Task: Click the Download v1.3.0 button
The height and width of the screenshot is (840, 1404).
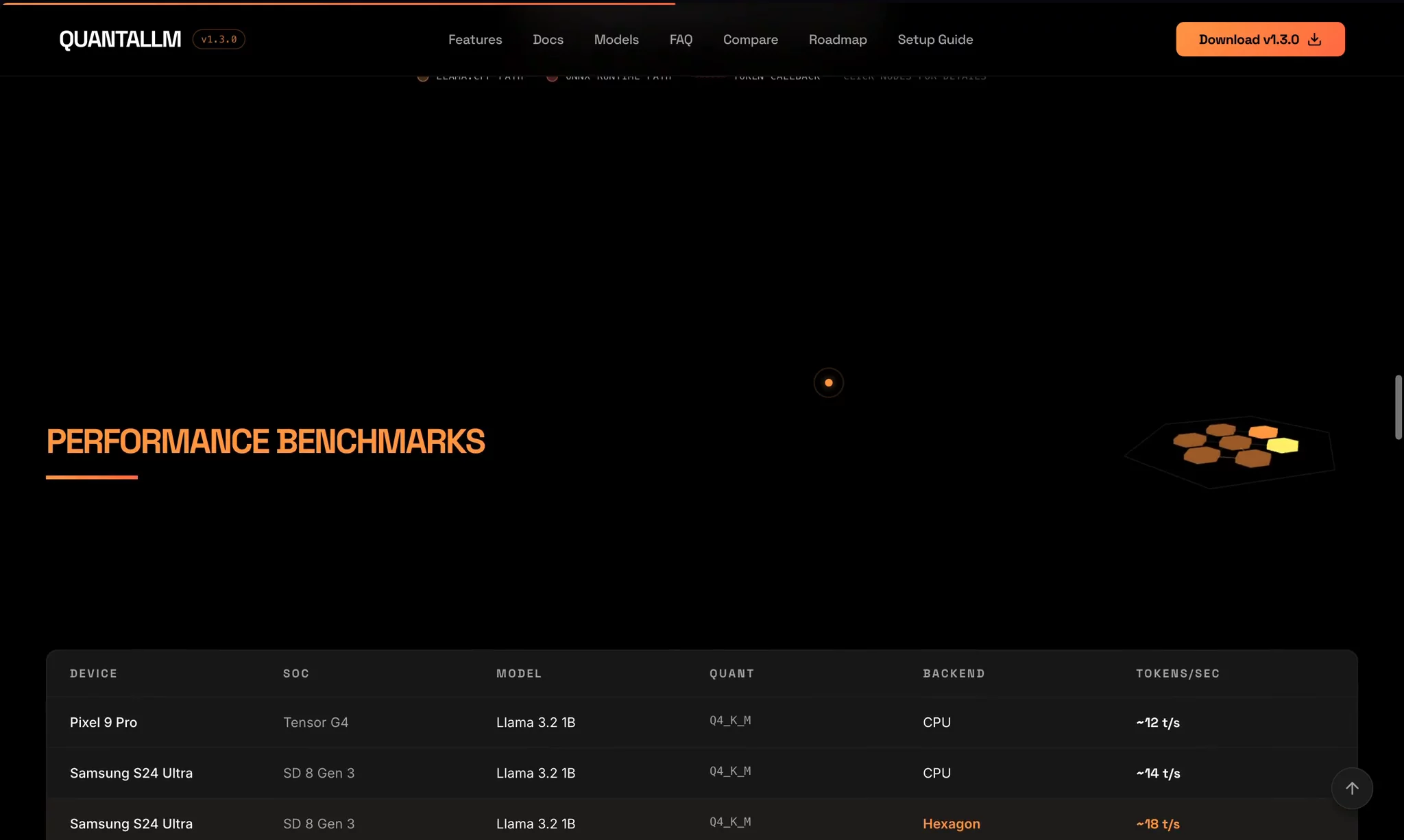Action: click(x=1260, y=39)
